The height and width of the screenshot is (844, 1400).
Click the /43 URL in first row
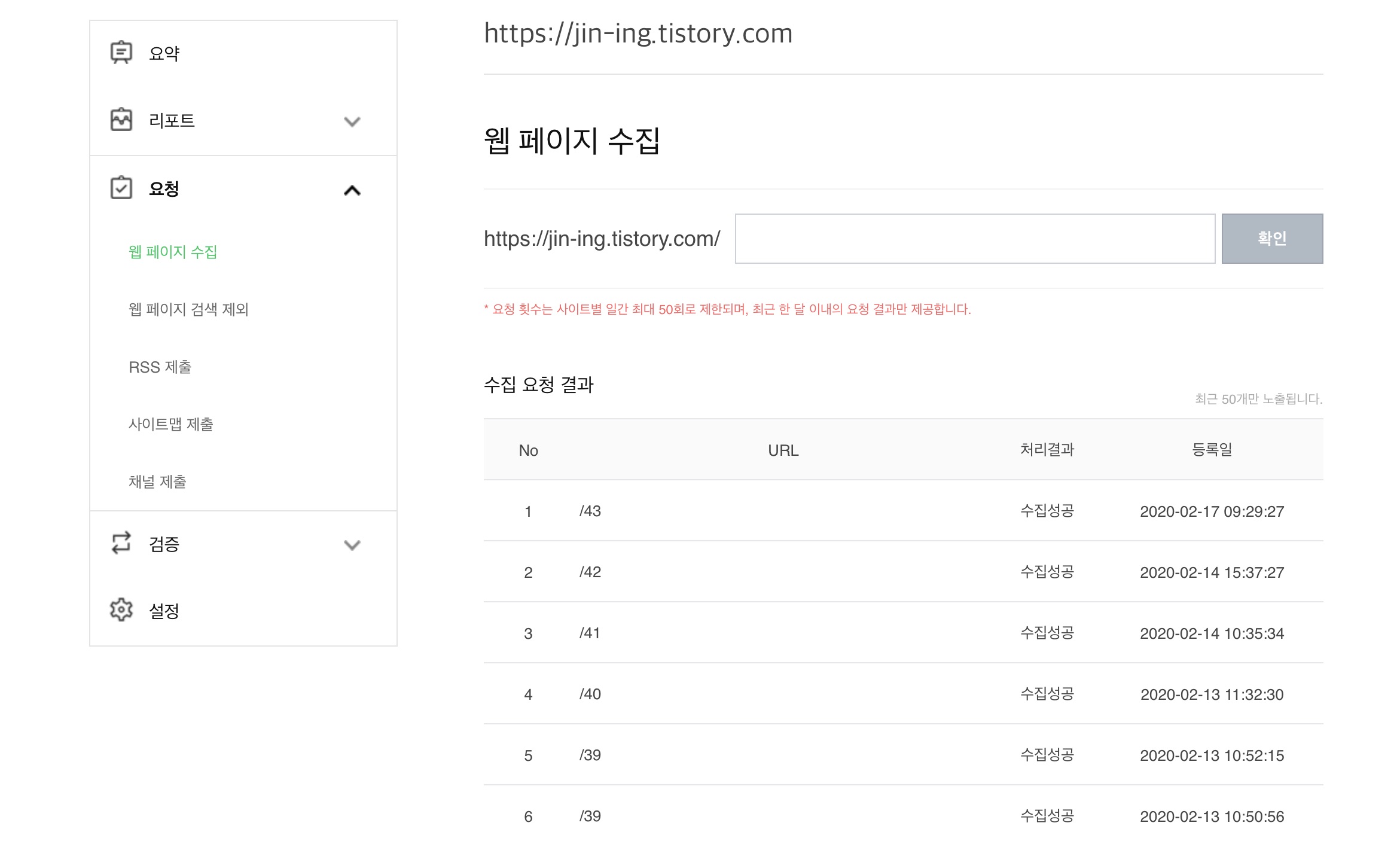[590, 511]
